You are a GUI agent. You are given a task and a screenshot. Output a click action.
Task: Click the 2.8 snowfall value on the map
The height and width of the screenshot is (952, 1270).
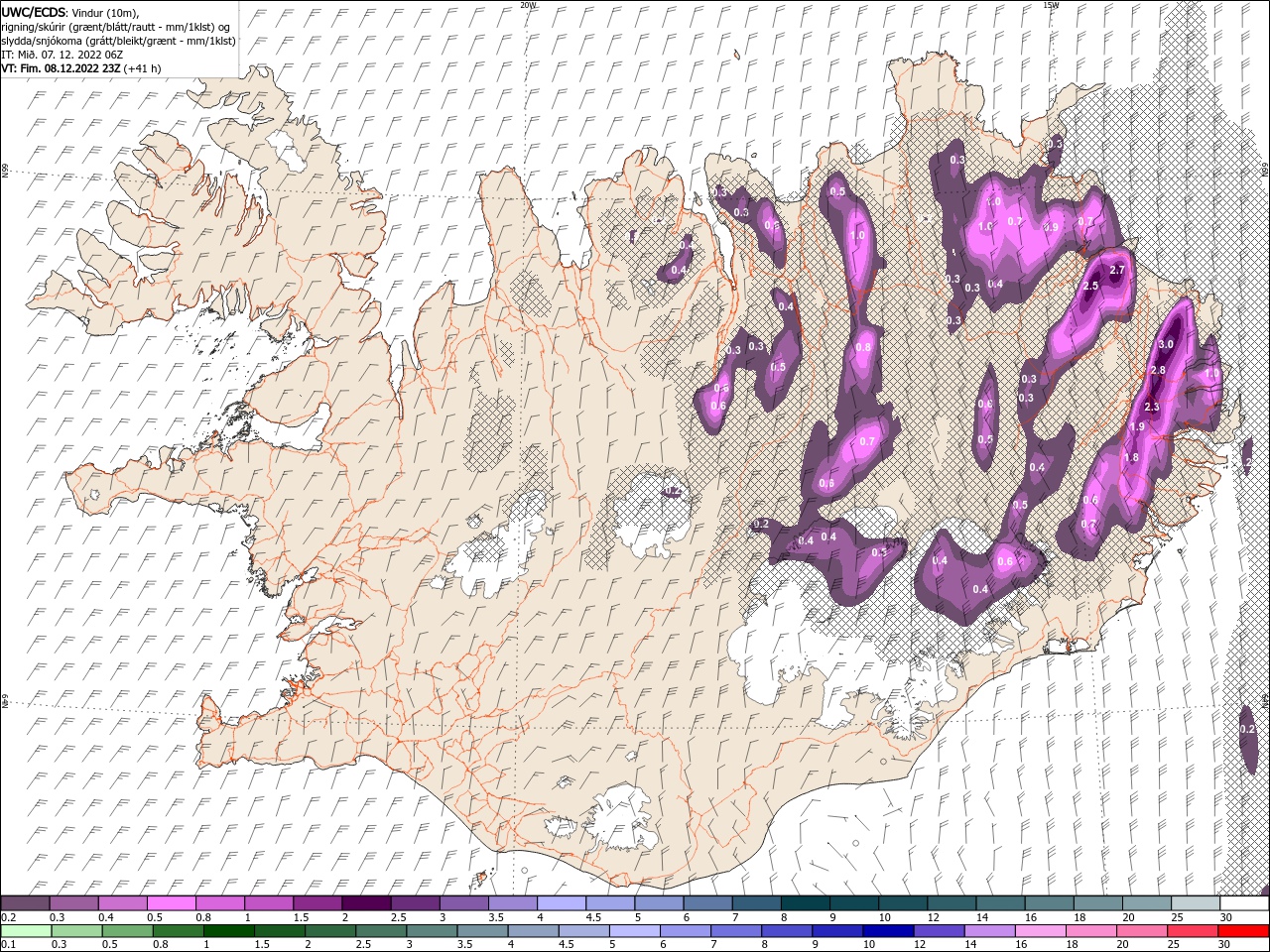pos(1157,370)
